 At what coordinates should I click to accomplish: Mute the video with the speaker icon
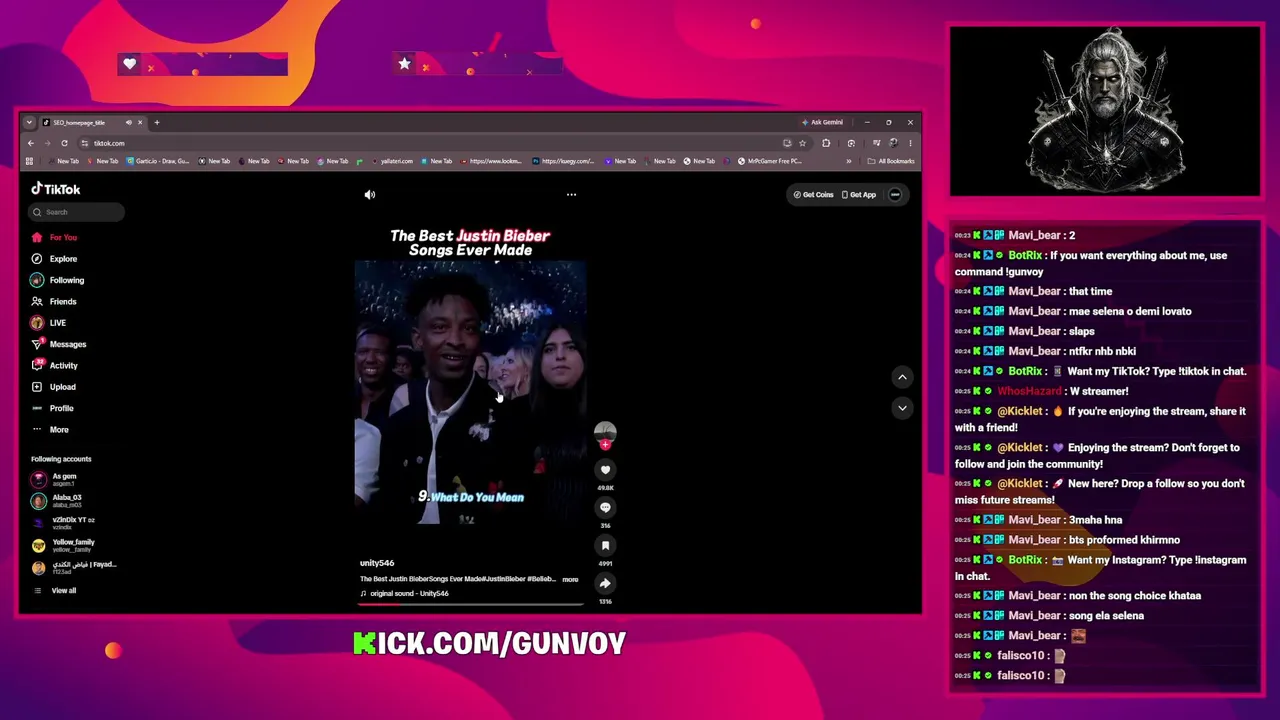coord(370,195)
